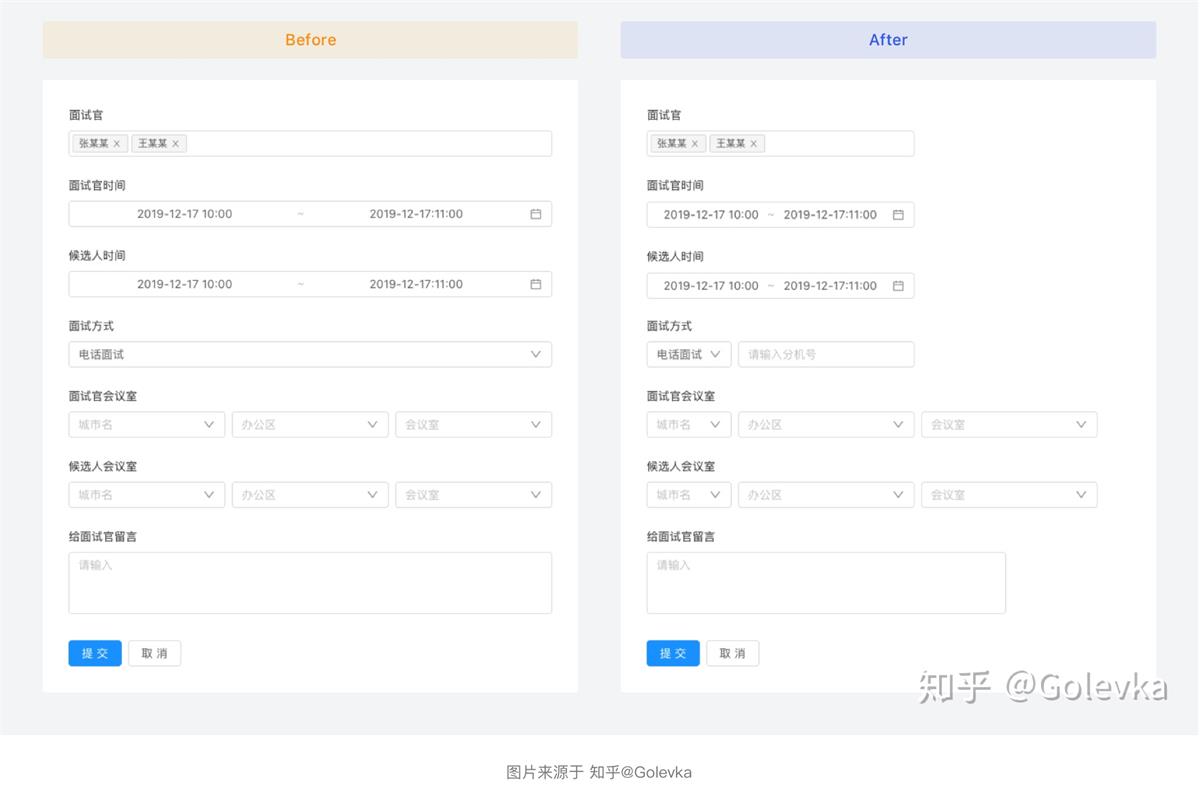
Task: Click start date of 候选人时间 in Before
Action: pos(184,284)
